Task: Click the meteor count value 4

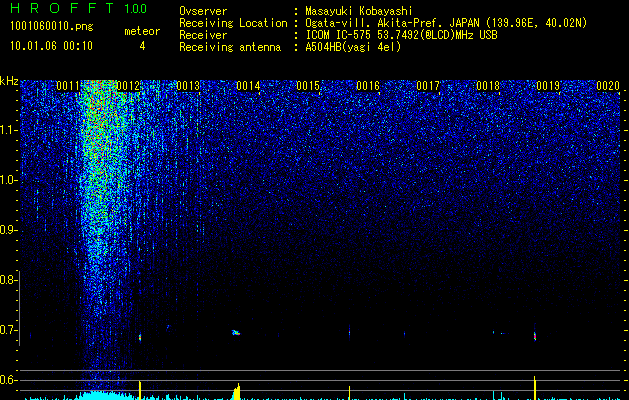Action: 142,46
